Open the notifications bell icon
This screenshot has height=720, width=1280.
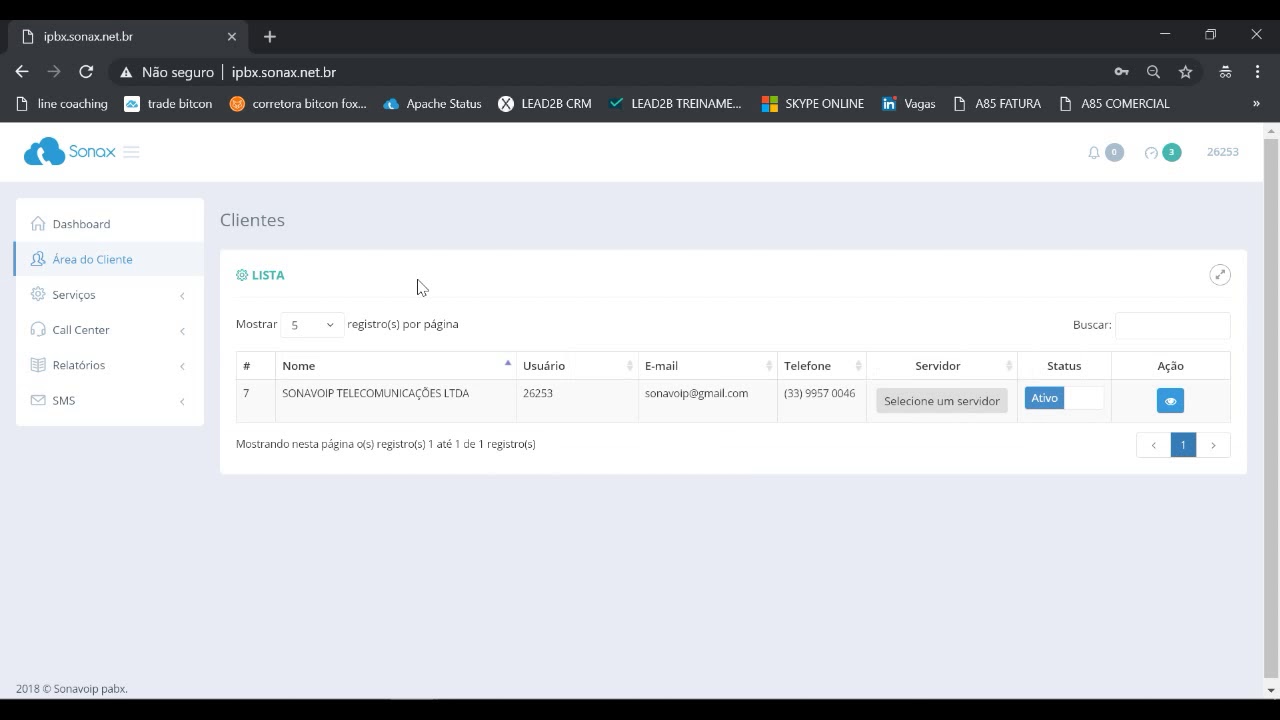[1094, 153]
